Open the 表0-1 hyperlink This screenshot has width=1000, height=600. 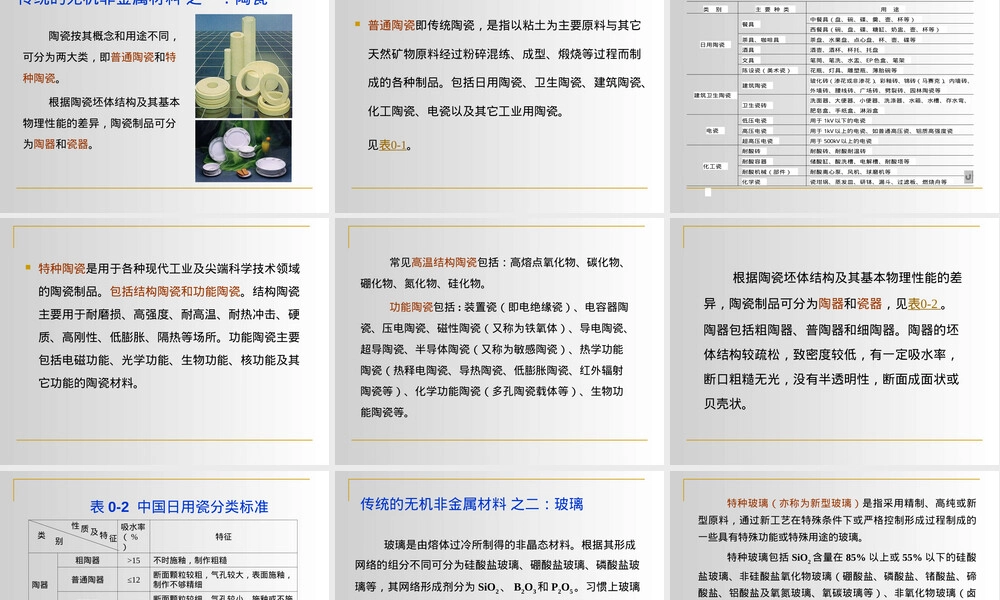pyautogui.click(x=393, y=145)
